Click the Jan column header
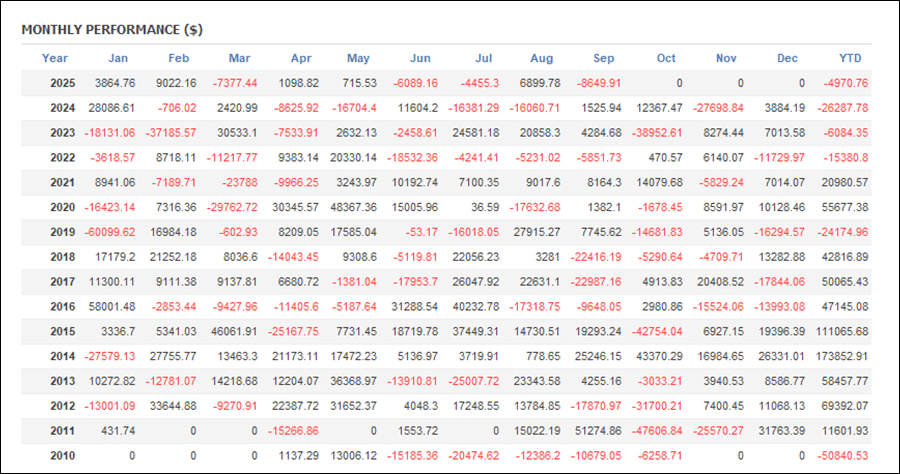 (x=118, y=58)
